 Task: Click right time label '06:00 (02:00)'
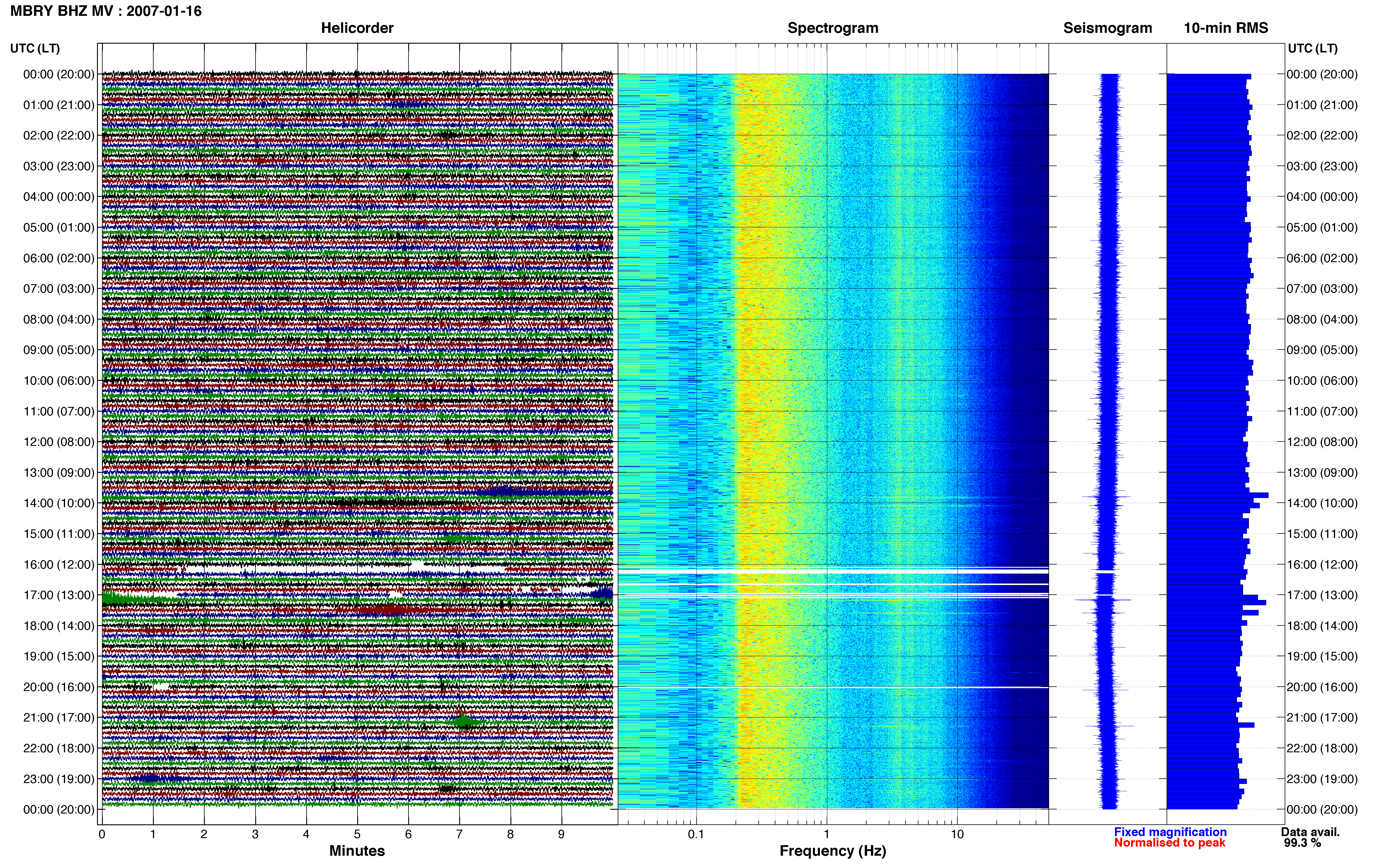1322,258
